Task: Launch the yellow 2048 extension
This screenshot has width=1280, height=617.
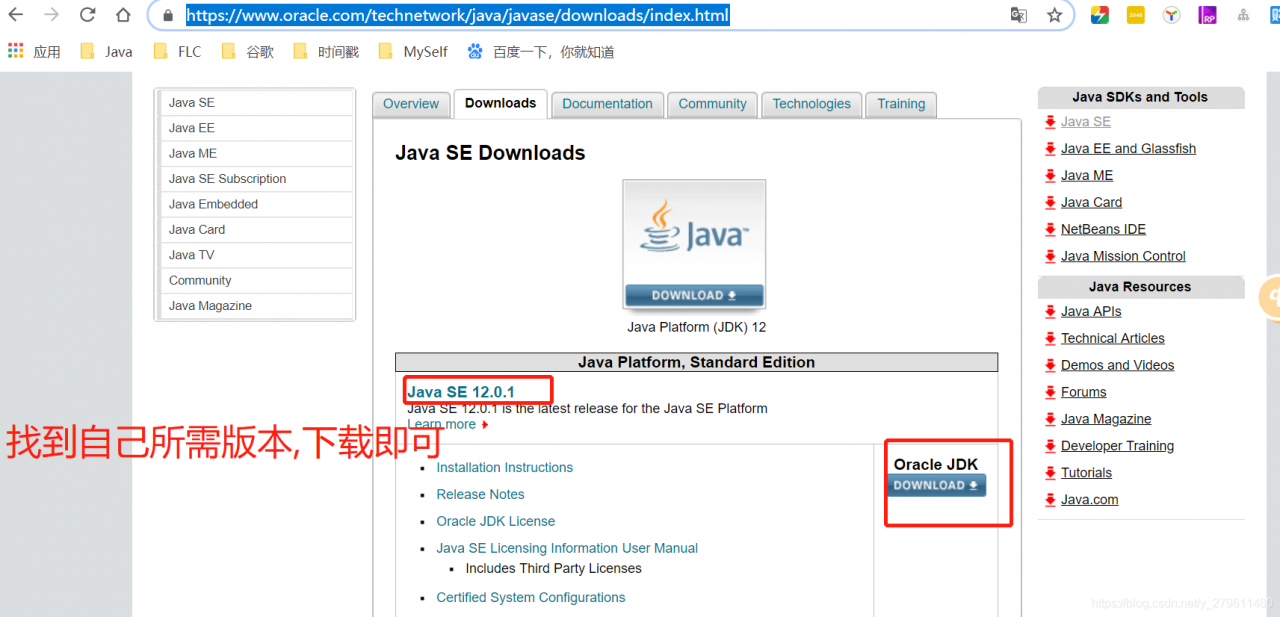Action: coord(1135,15)
